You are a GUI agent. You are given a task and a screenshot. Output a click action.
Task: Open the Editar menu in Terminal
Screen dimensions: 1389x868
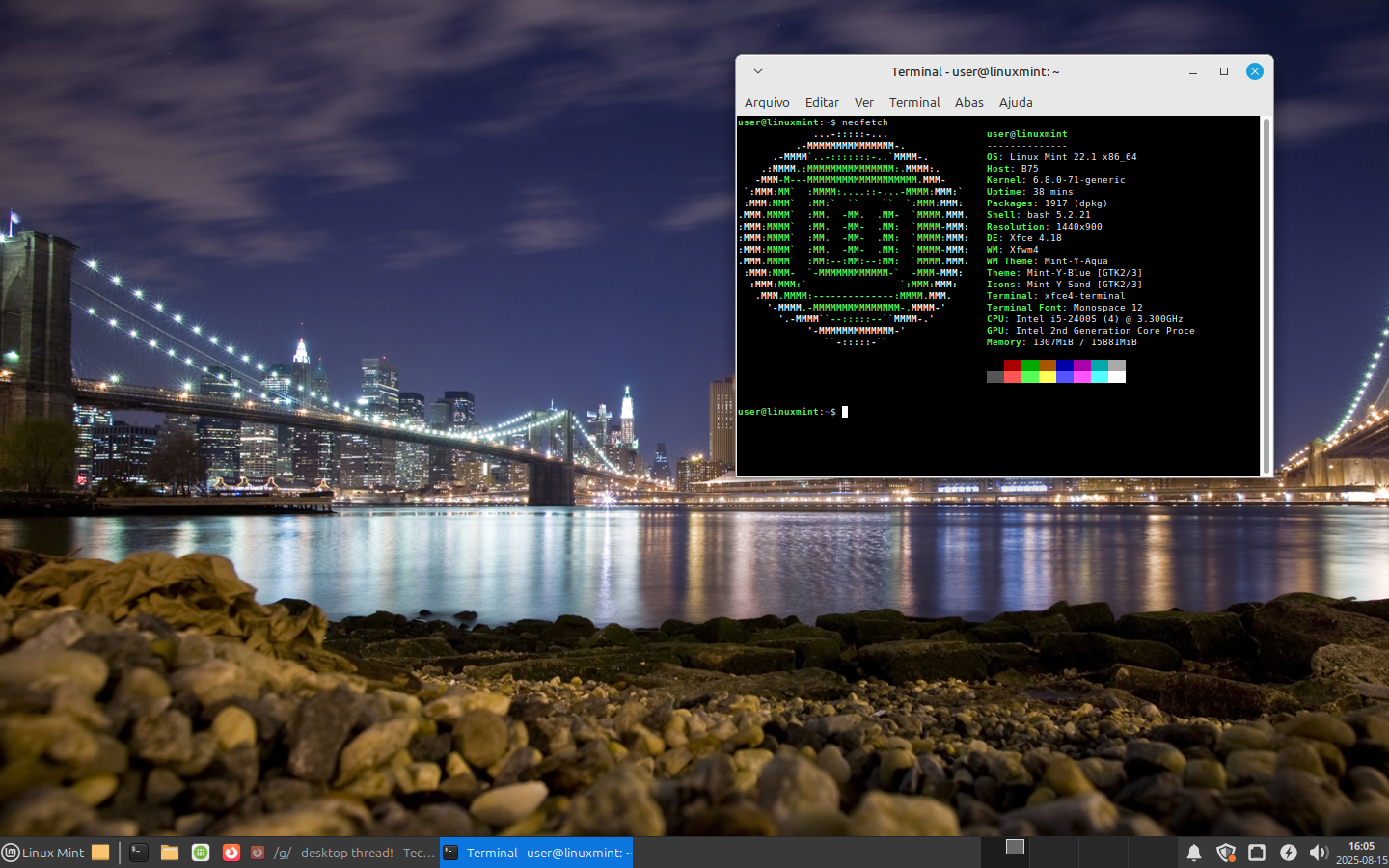tap(822, 102)
